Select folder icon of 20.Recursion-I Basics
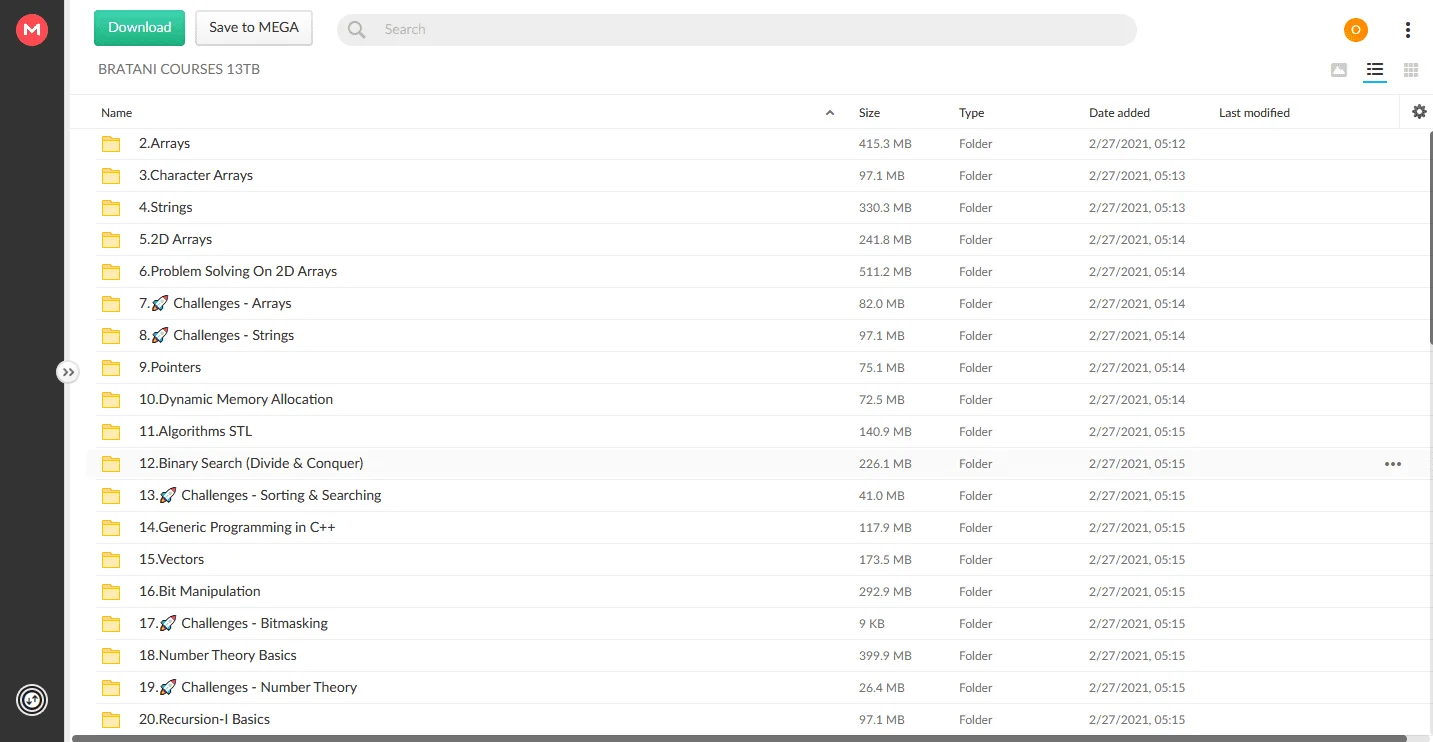 click(x=111, y=720)
